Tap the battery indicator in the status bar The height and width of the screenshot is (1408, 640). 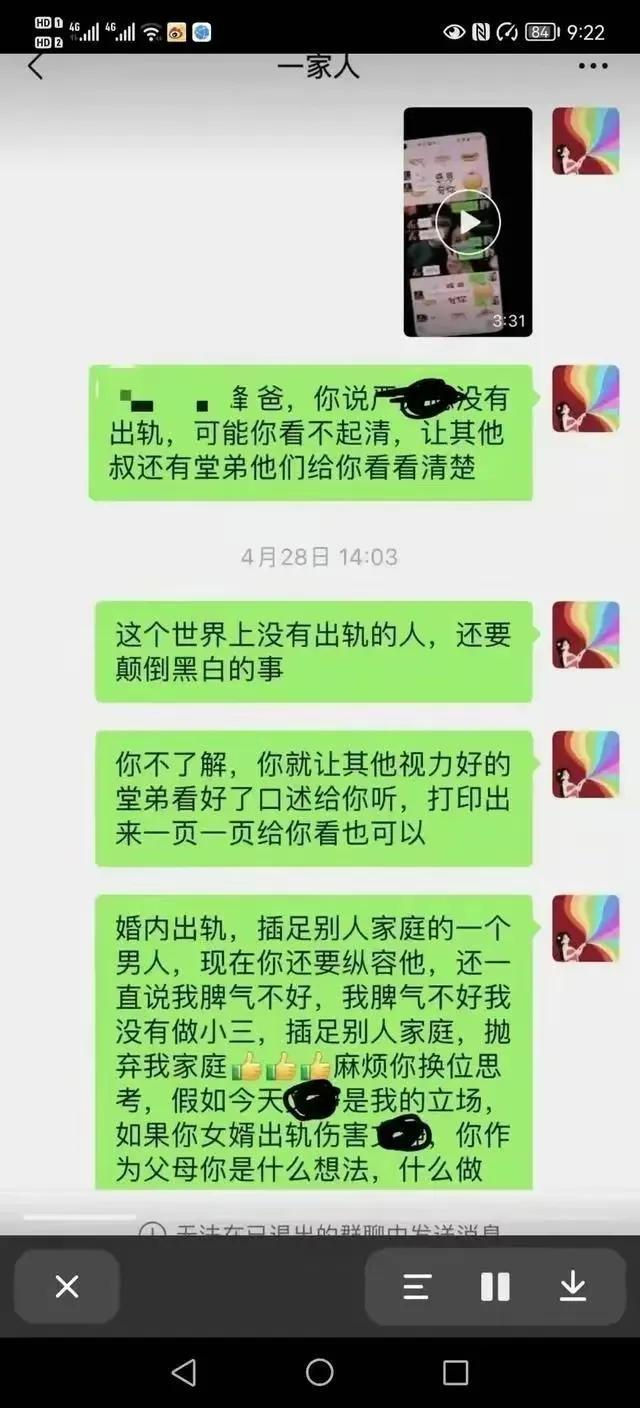point(541,32)
